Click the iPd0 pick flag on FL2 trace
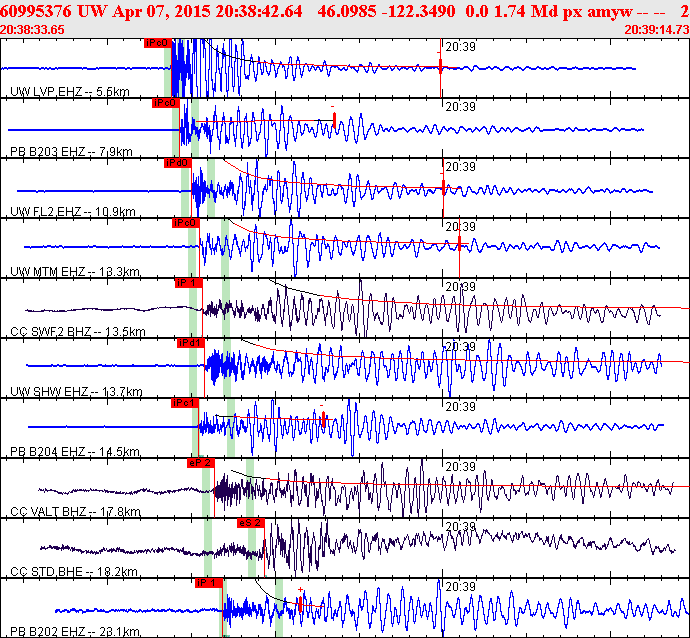Image resolution: width=690 pixels, height=638 pixels. click(x=177, y=163)
